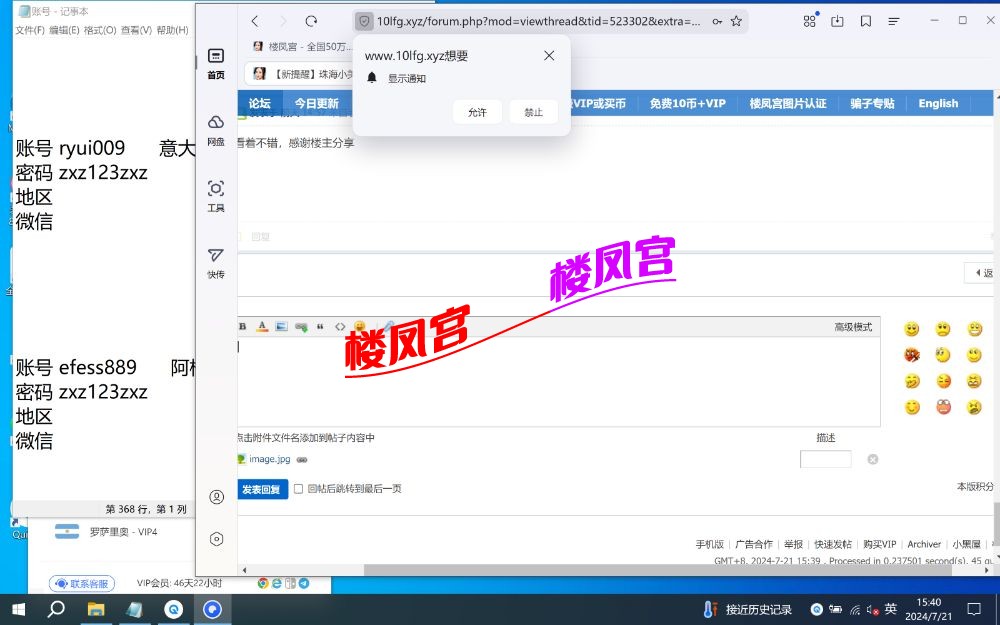The width and height of the screenshot is (1000, 625).
Task: Check 回帖后跳转到最后一页 checkbox
Action: 298,489
